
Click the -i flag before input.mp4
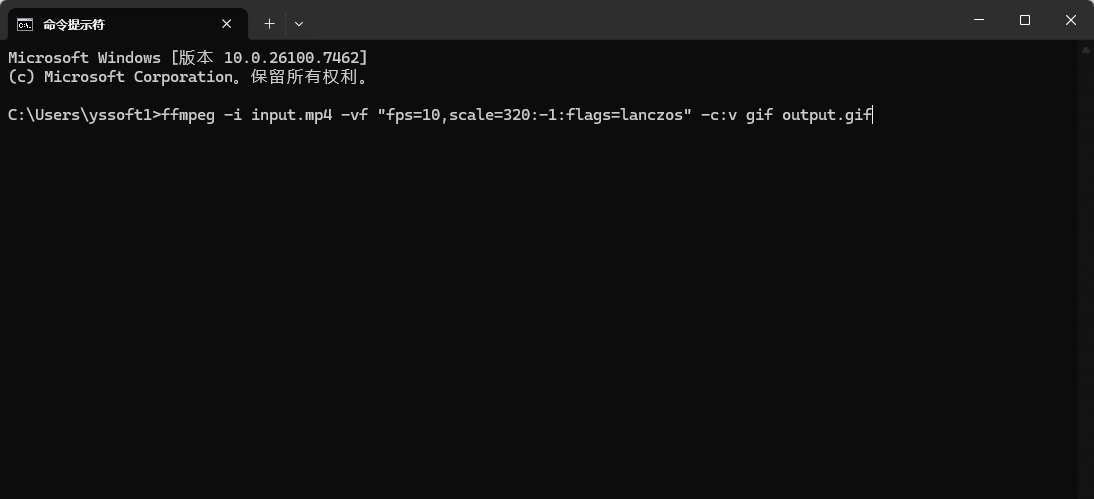pos(232,115)
